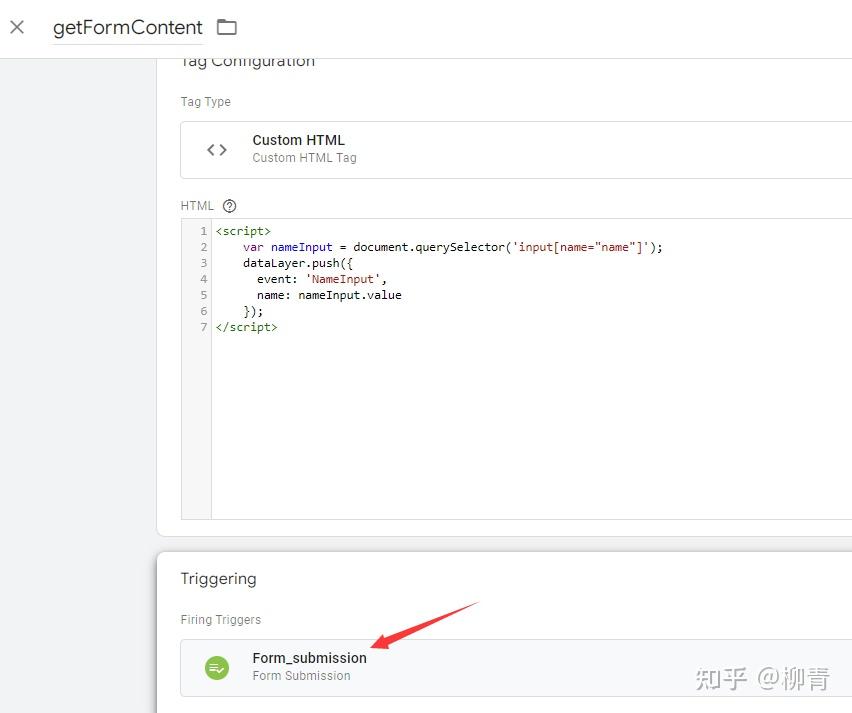Screen dimensions: 852x713
Task: Open the folder icon beside getFormContent
Action: 226,28
